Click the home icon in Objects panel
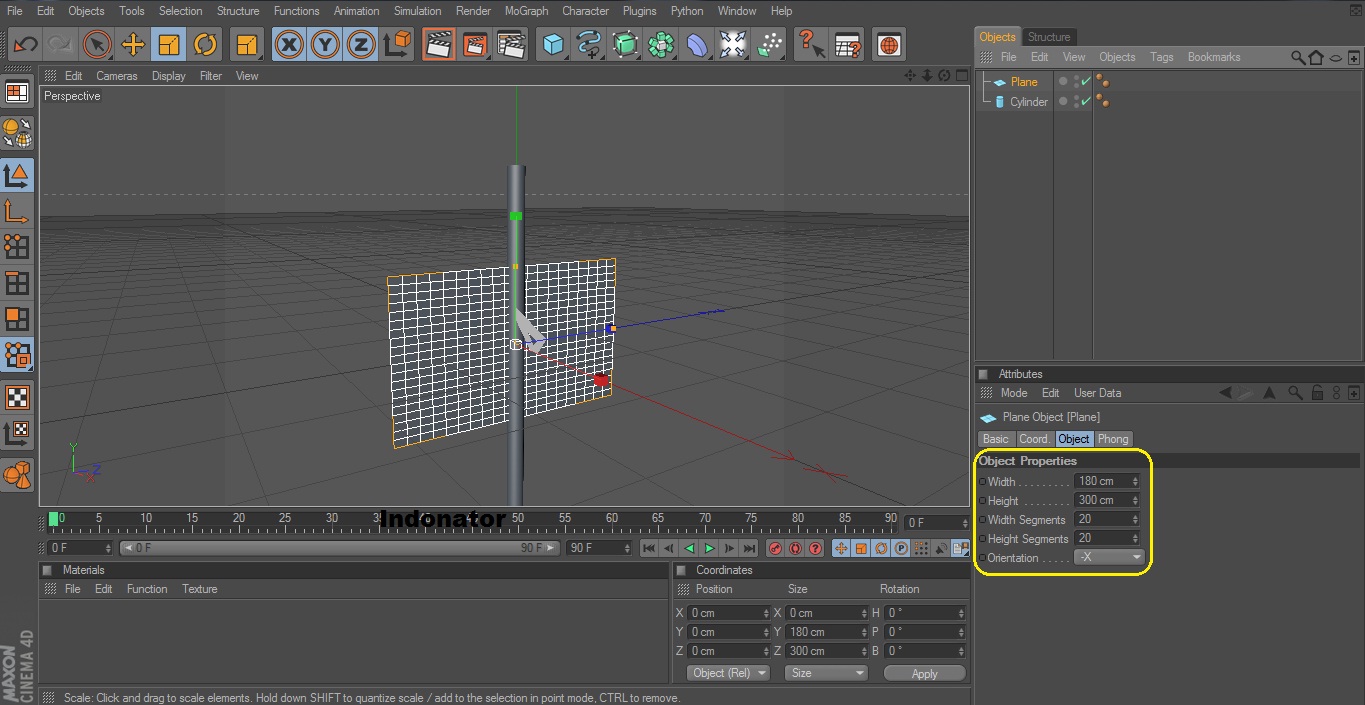1365x705 pixels. [x=1316, y=57]
